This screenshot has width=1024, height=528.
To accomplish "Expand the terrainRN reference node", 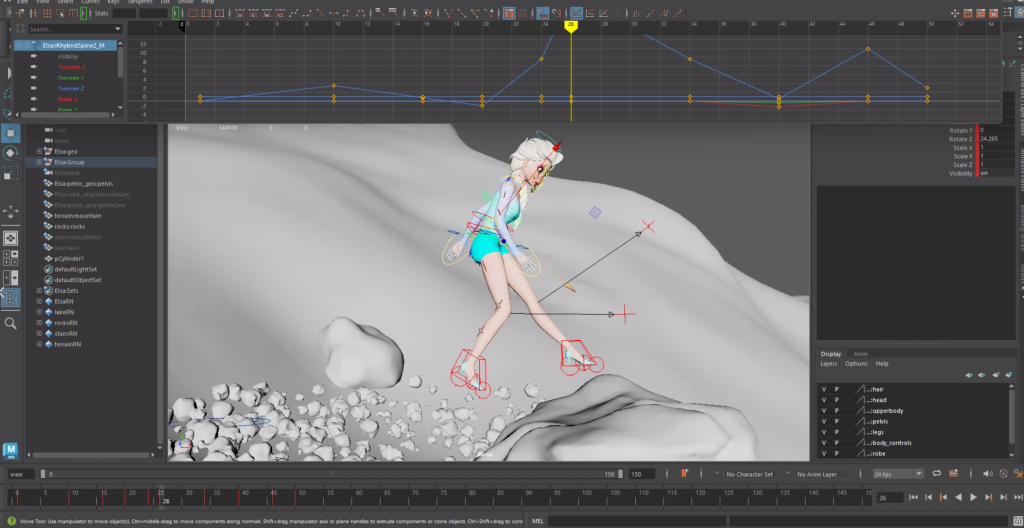I will click(39, 344).
